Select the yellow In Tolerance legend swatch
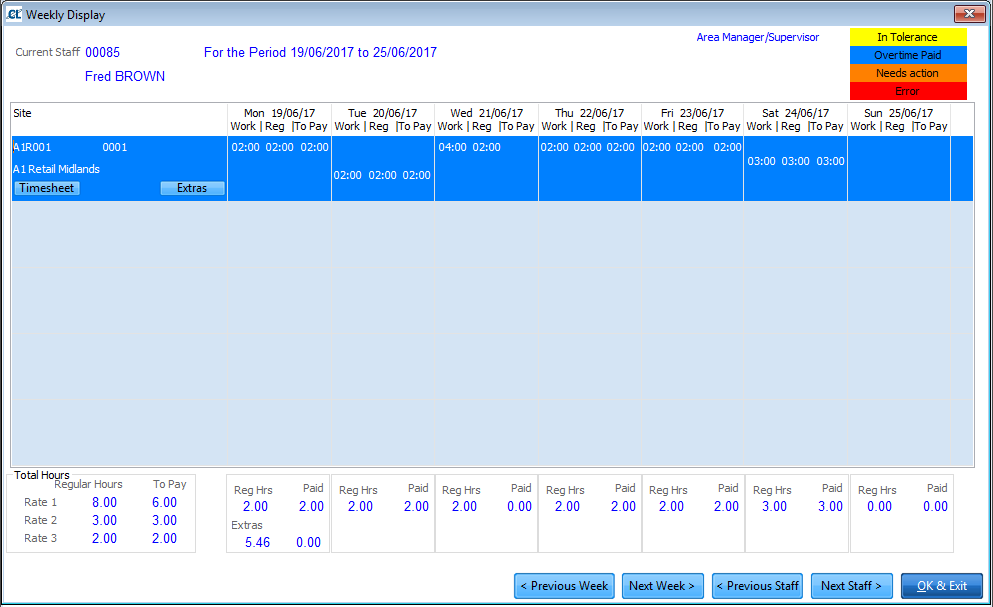This screenshot has width=993, height=607. tap(908, 36)
